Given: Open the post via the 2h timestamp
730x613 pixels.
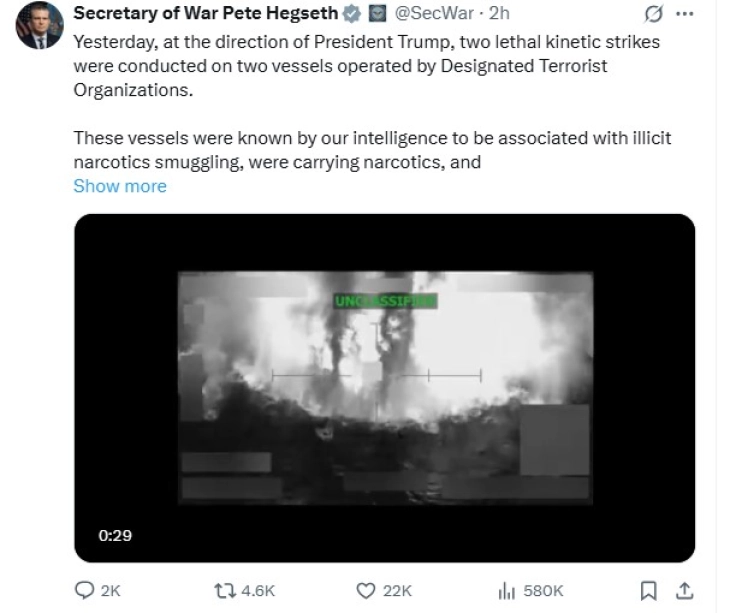Looking at the screenshot, I should pos(498,14).
